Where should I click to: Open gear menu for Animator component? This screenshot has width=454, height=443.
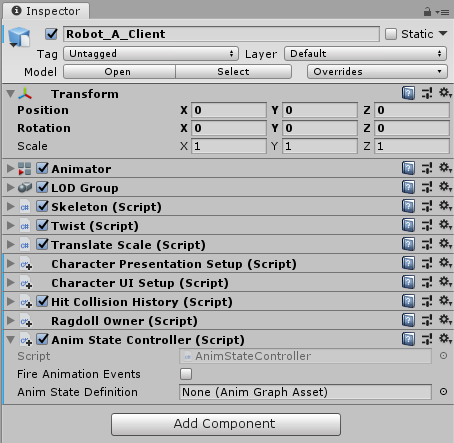445,168
